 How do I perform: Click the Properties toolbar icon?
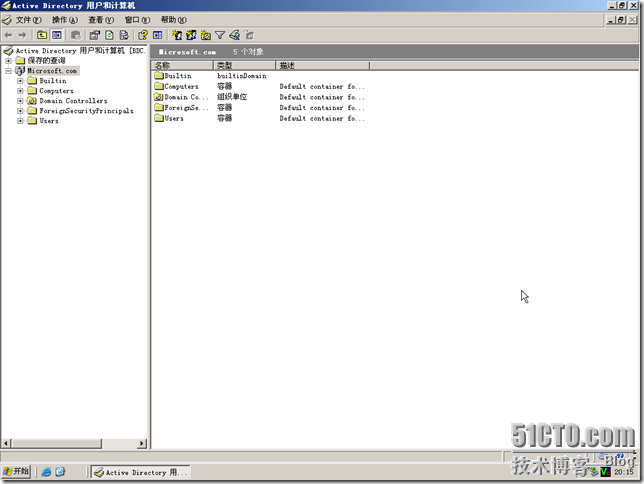[95, 35]
